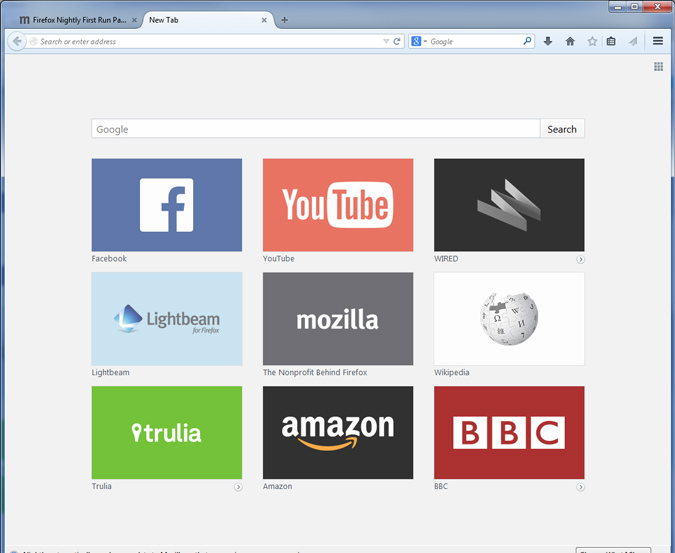
Task: Open the Downloads arrow icon
Action: point(548,42)
